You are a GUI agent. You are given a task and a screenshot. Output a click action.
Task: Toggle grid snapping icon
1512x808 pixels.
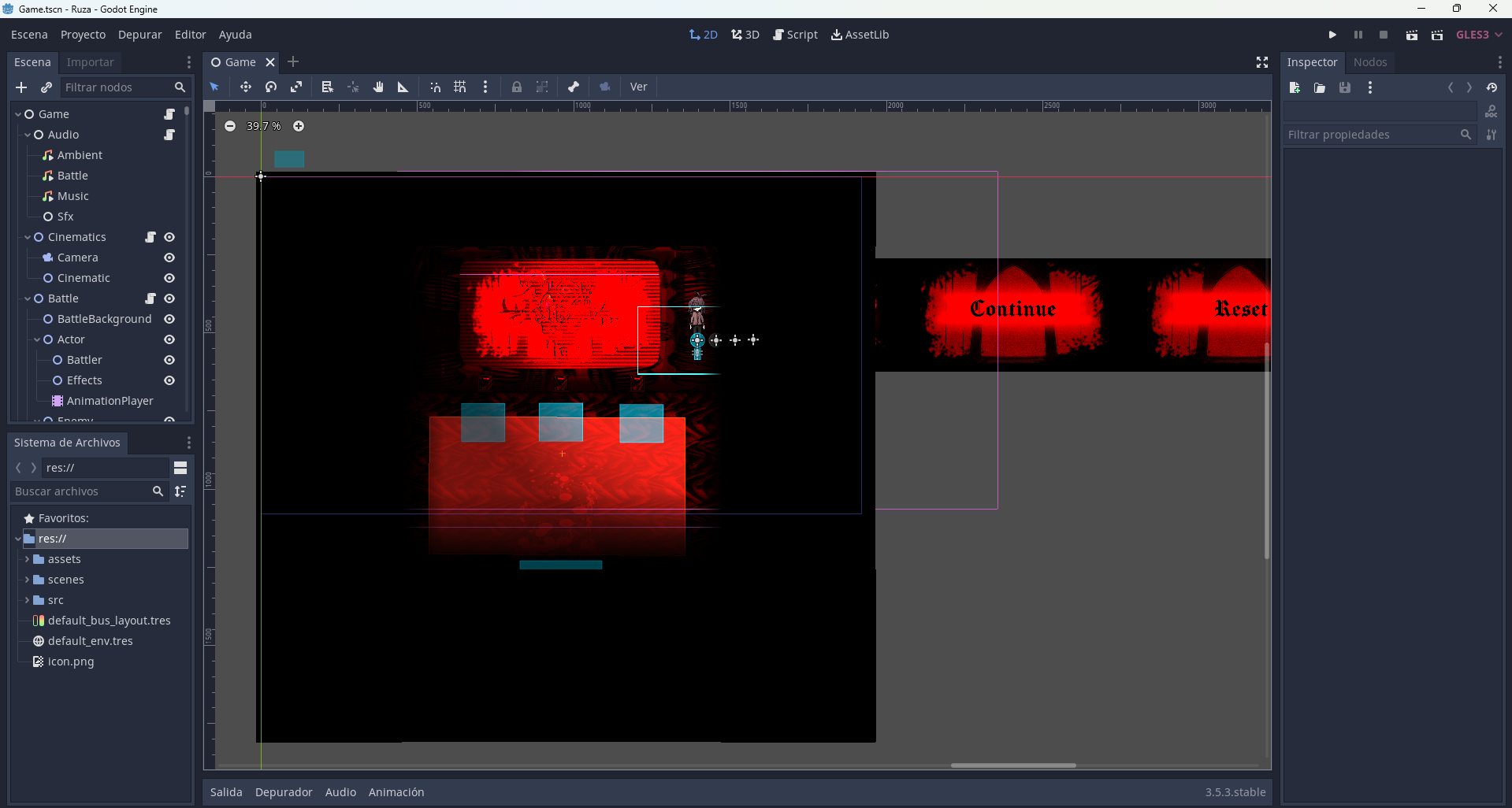[x=460, y=87]
